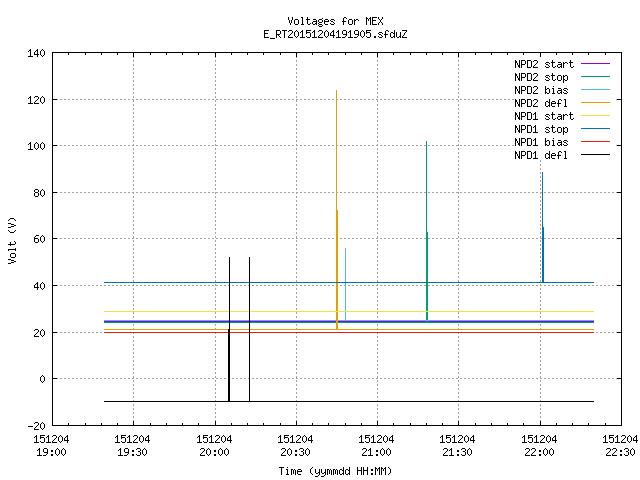This screenshot has height=480, width=640.
Task: Click the NPD2 defl legend label
Action: pos(541,103)
